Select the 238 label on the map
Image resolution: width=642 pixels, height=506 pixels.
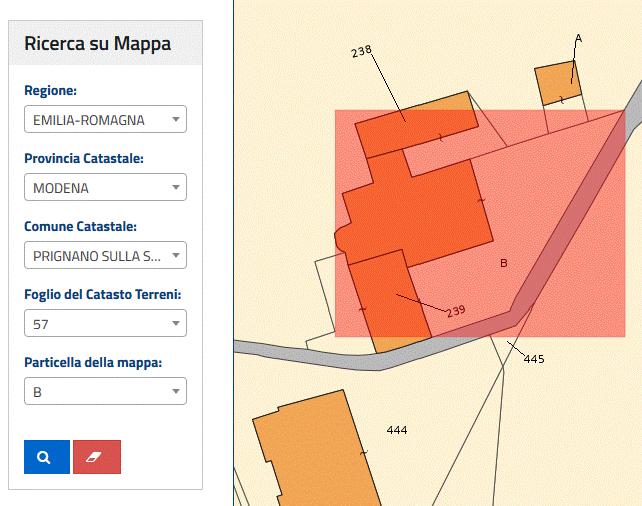(361, 52)
